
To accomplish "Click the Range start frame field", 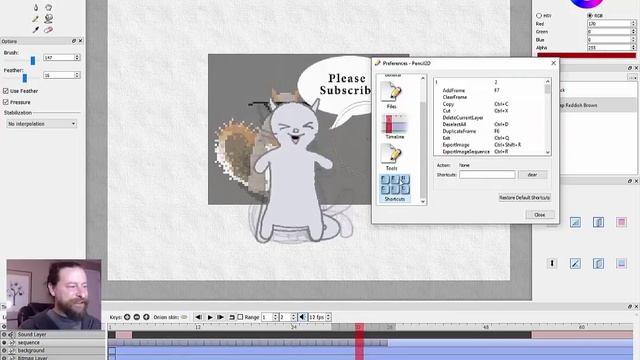I will click(267, 317).
